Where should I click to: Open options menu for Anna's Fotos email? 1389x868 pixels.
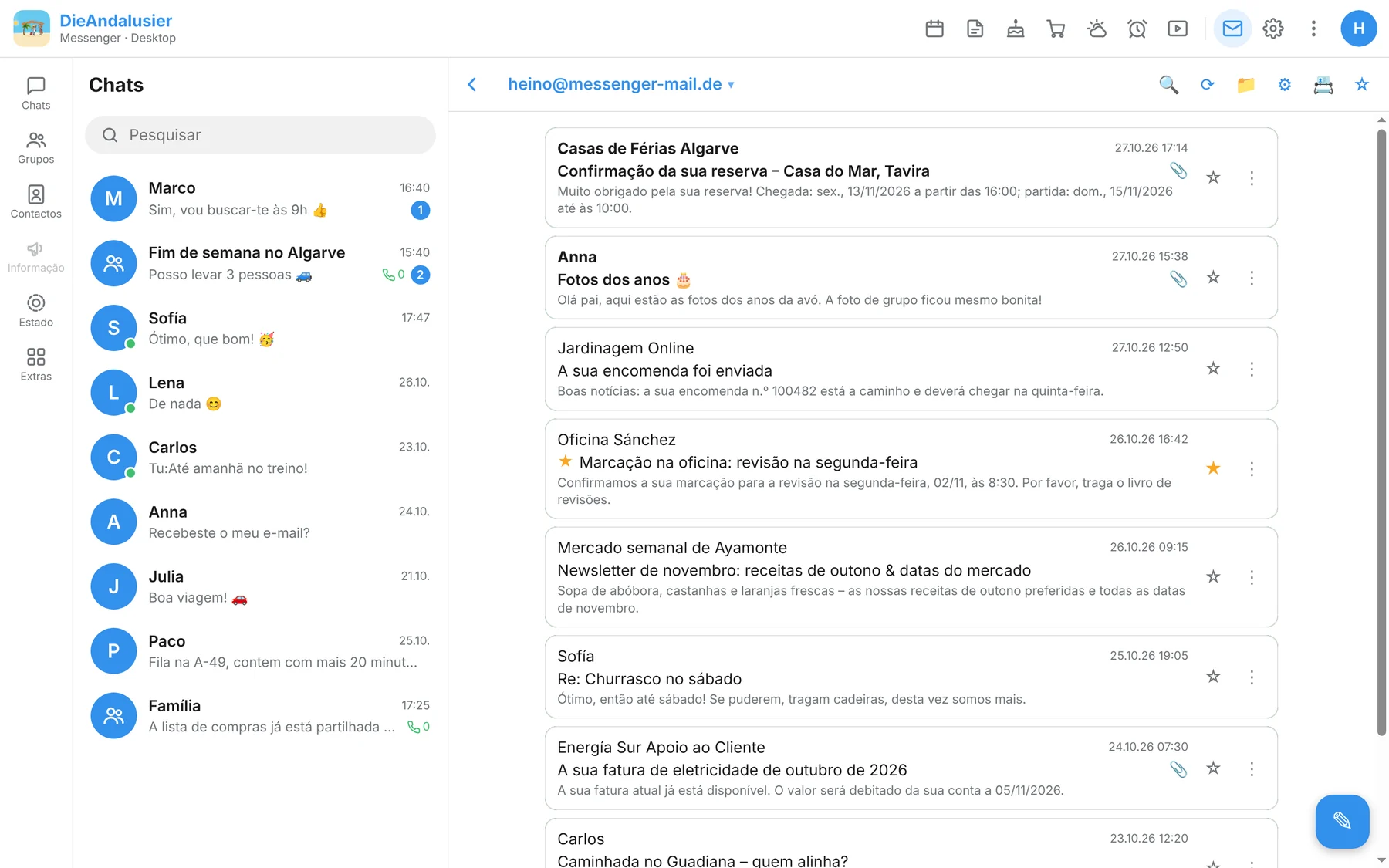tap(1252, 278)
